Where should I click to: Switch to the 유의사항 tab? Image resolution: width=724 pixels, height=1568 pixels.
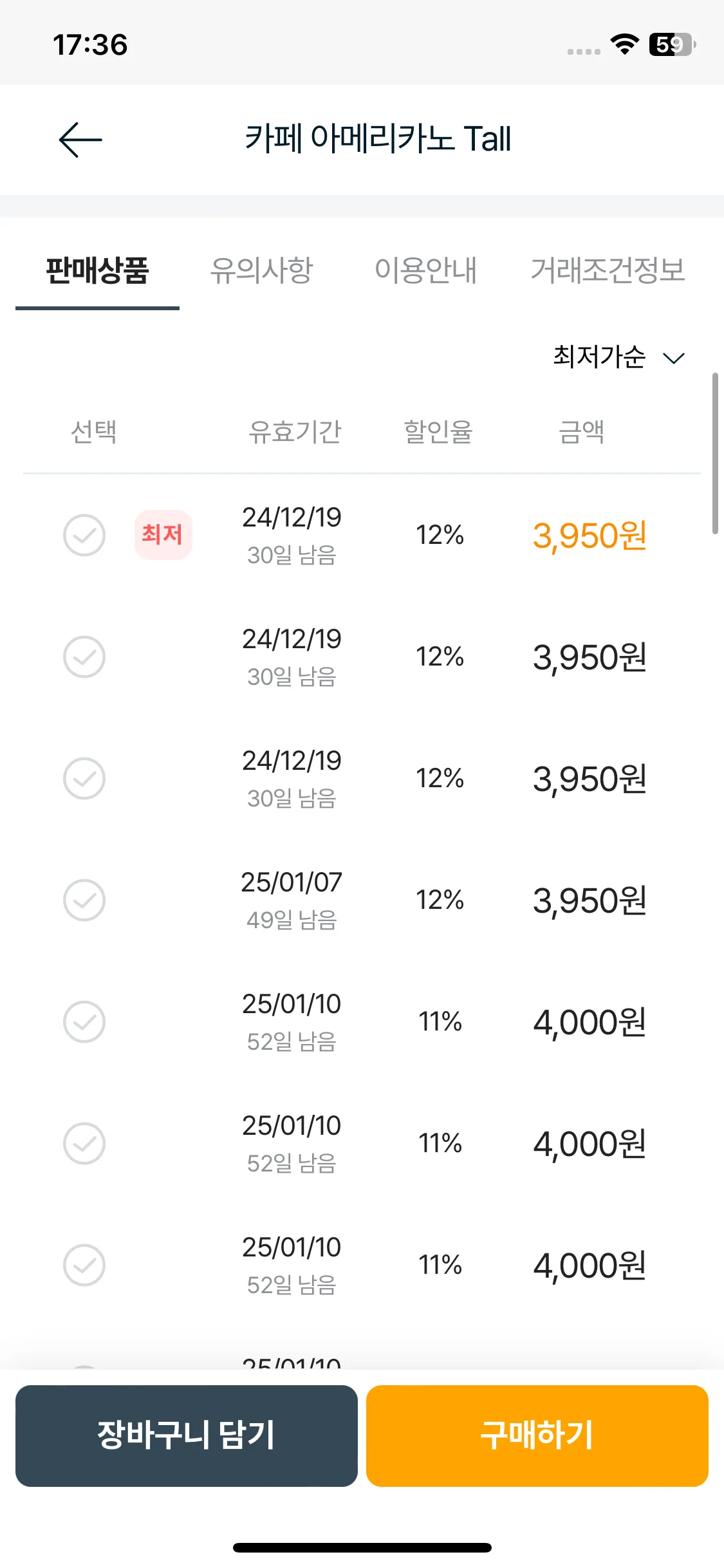tap(261, 270)
